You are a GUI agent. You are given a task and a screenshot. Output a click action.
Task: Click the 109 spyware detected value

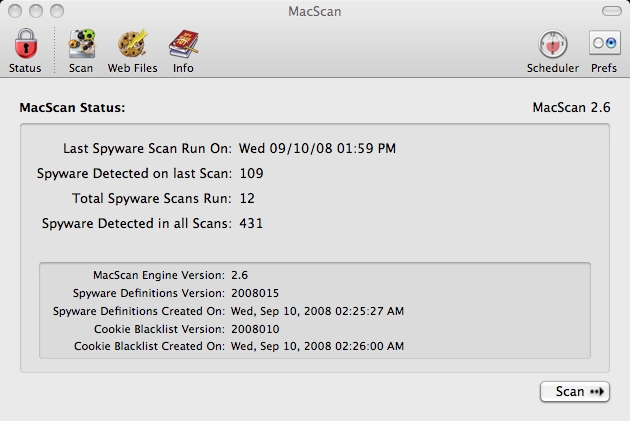click(x=251, y=173)
